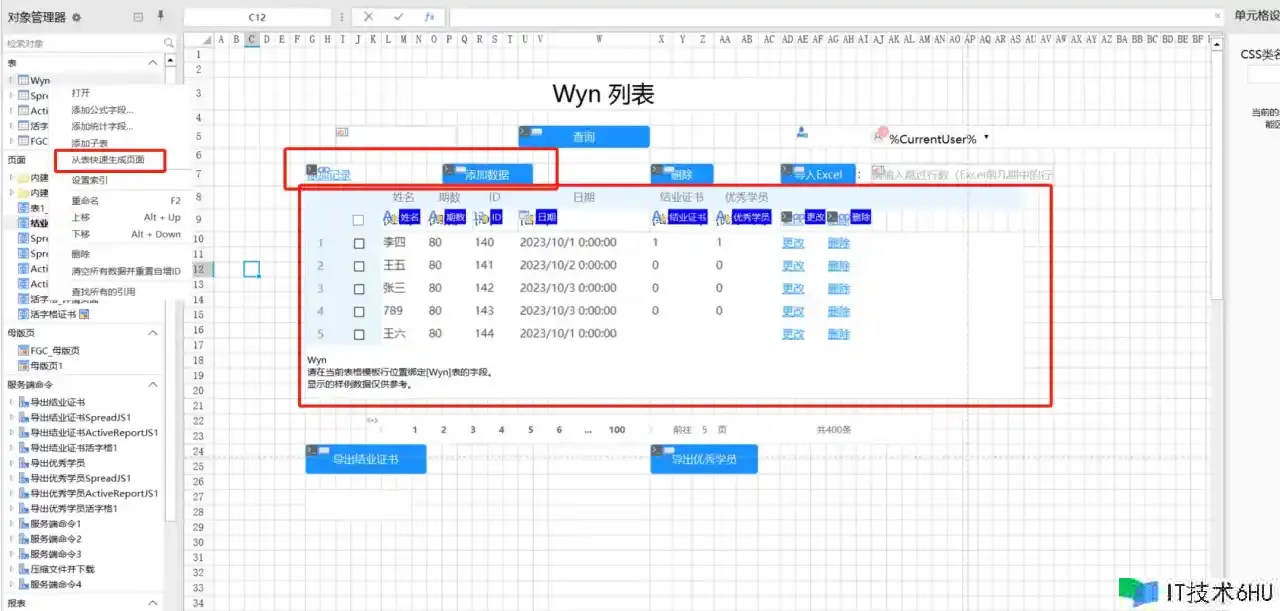Image resolution: width=1280 pixels, height=611 pixels.
Task: Check the checkbox for row 李四
Action: 359,242
